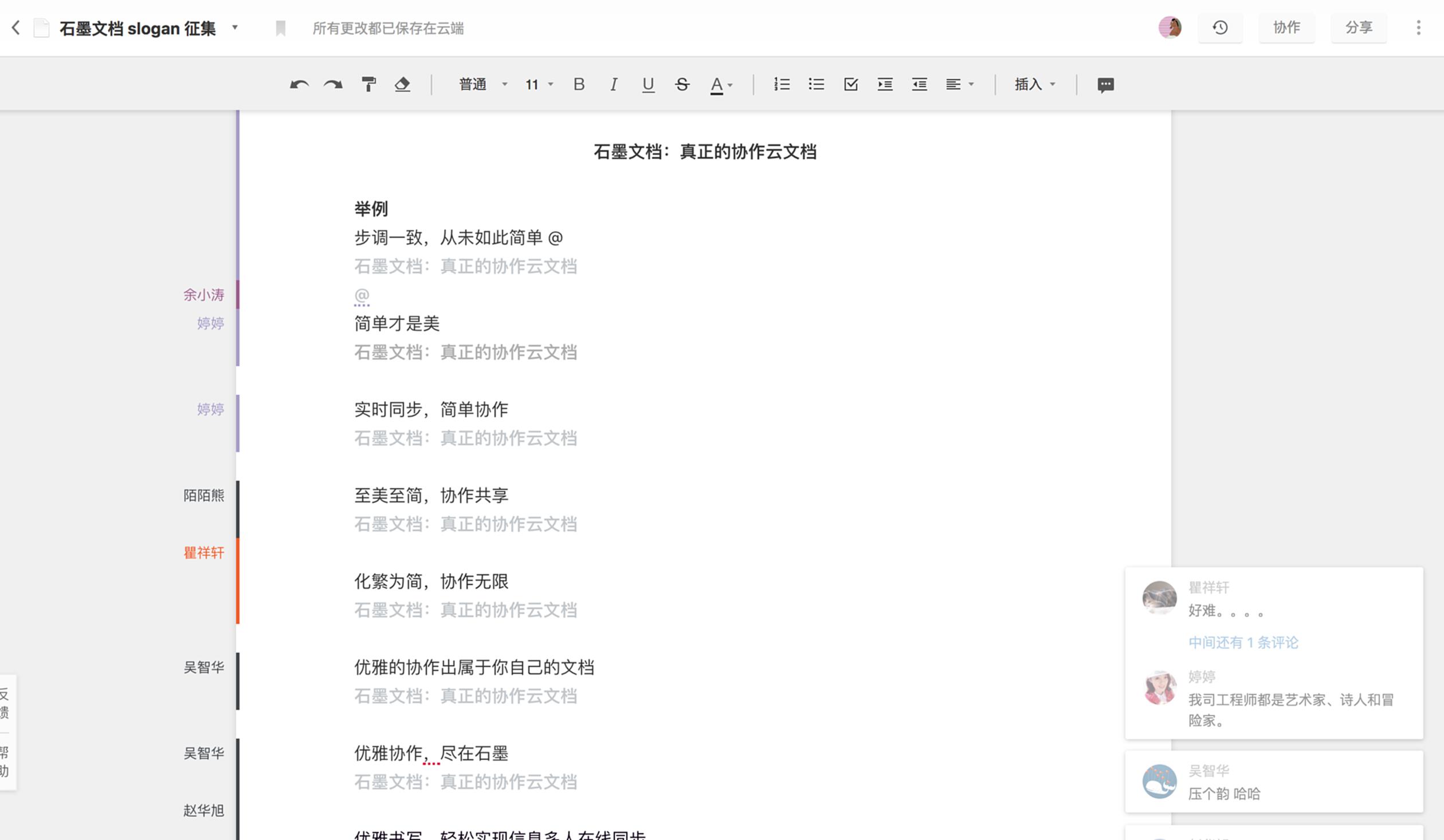The image size is (1444, 840).
Task: Click the 举例 heading
Action: click(x=371, y=209)
